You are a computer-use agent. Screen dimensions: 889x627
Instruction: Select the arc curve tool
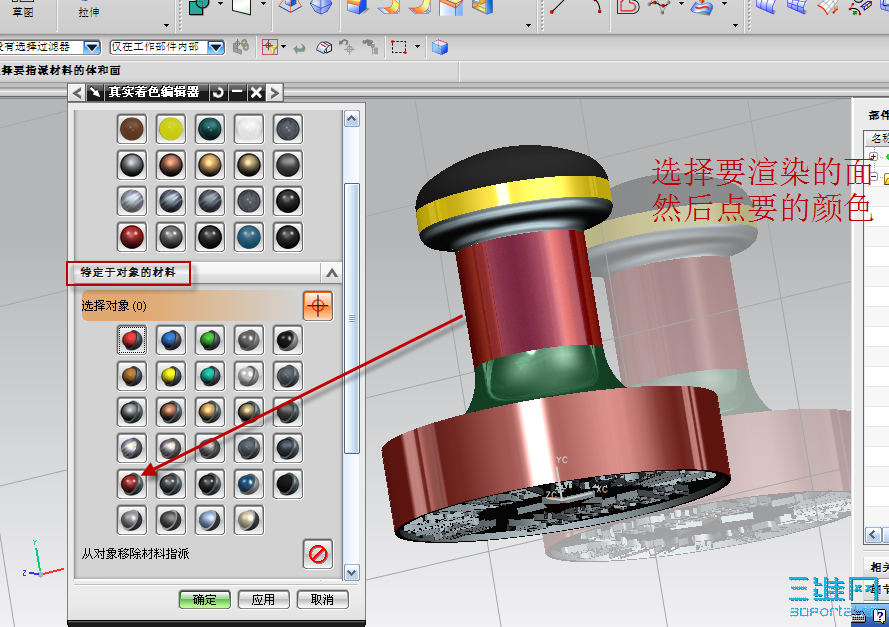(x=595, y=7)
